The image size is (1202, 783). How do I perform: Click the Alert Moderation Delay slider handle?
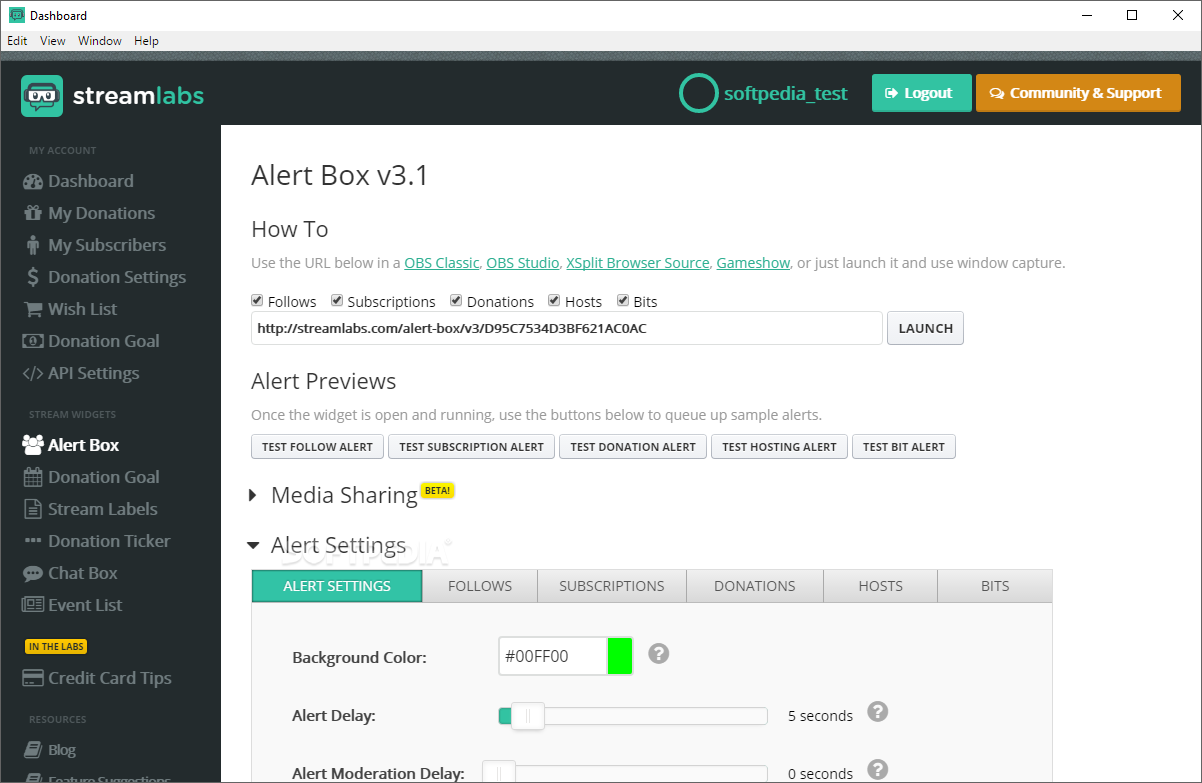point(499,773)
